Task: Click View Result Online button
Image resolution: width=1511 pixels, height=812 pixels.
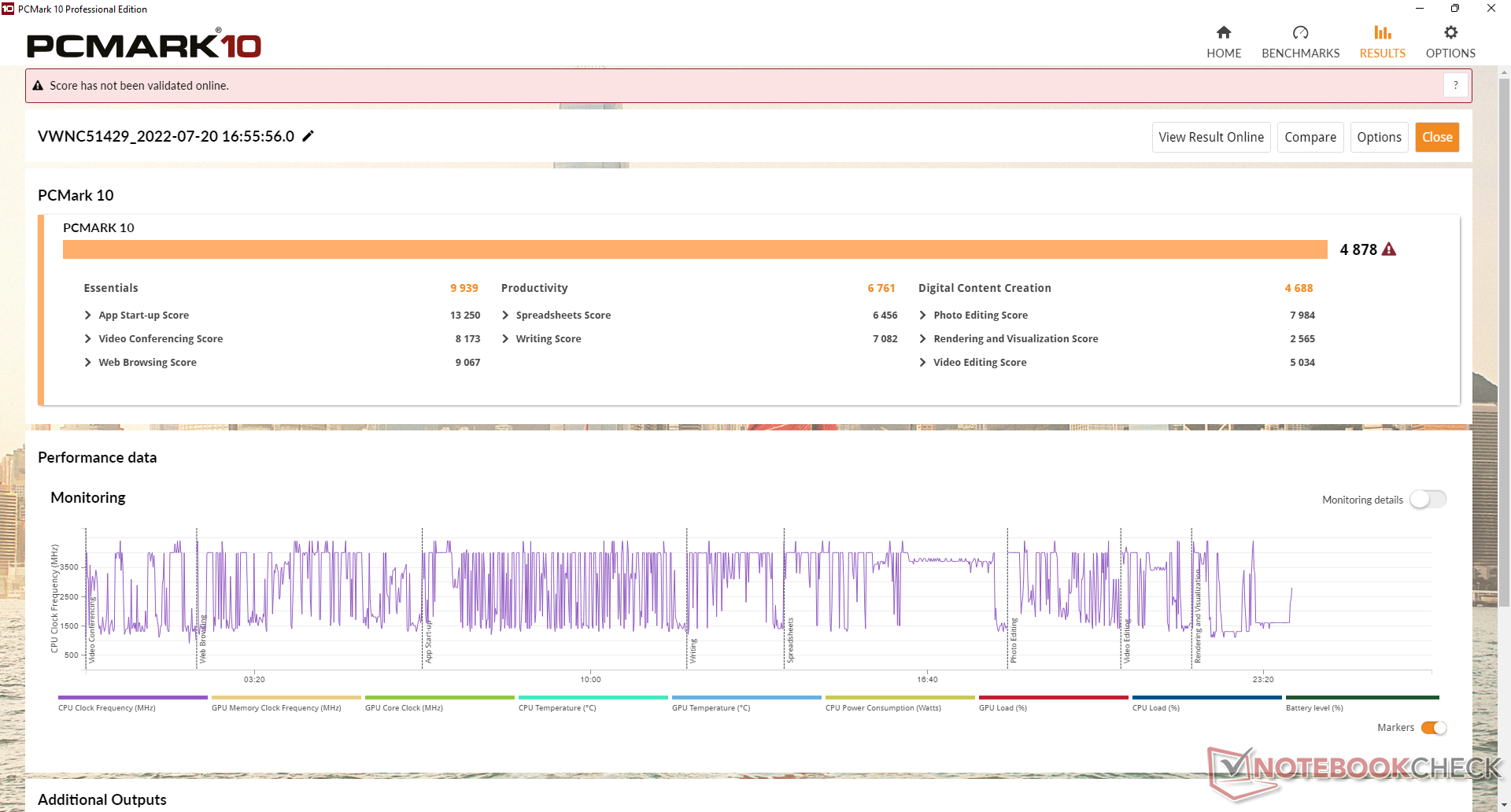Action: [1211, 137]
